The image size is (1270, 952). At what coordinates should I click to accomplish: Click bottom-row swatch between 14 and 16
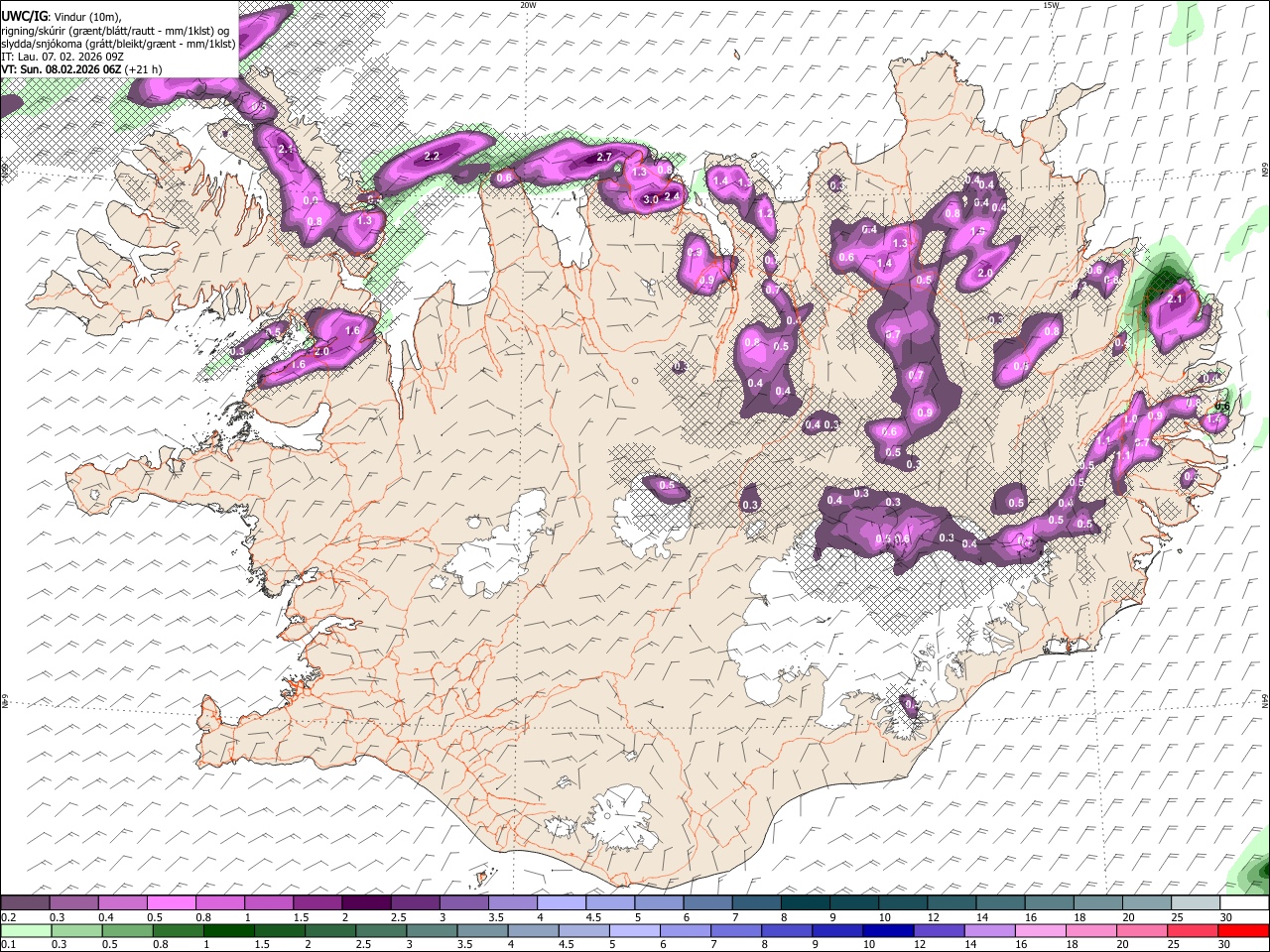(988, 931)
